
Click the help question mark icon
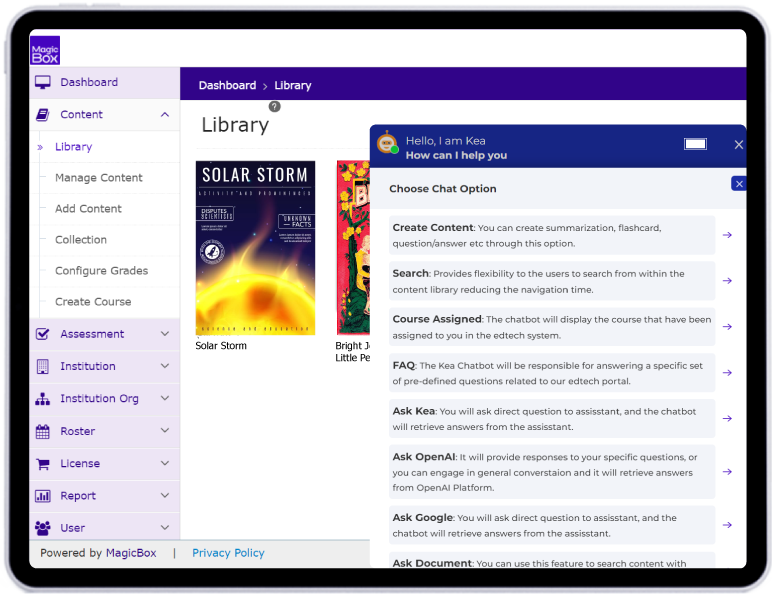coord(275,106)
